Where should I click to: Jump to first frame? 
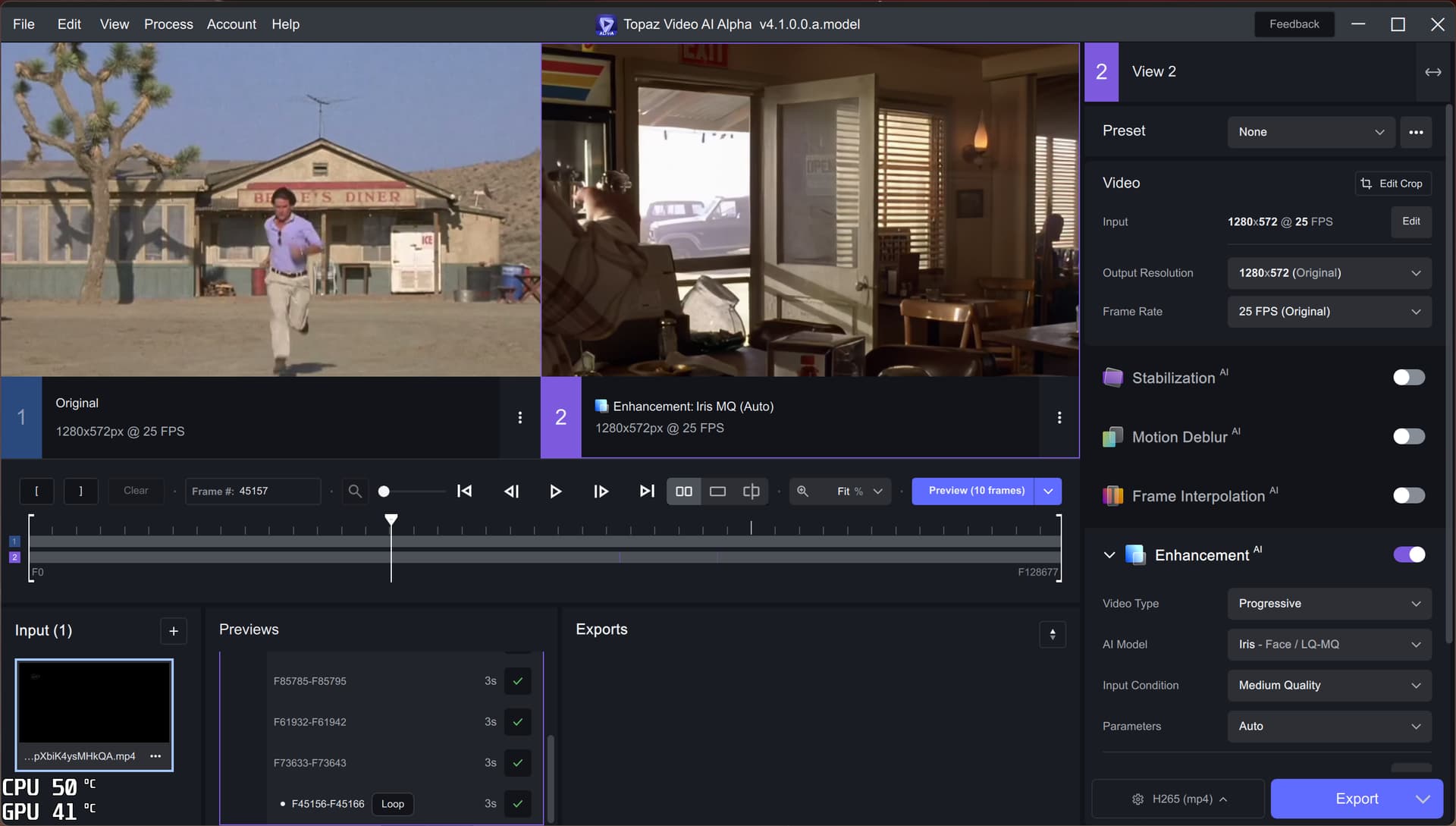(465, 492)
